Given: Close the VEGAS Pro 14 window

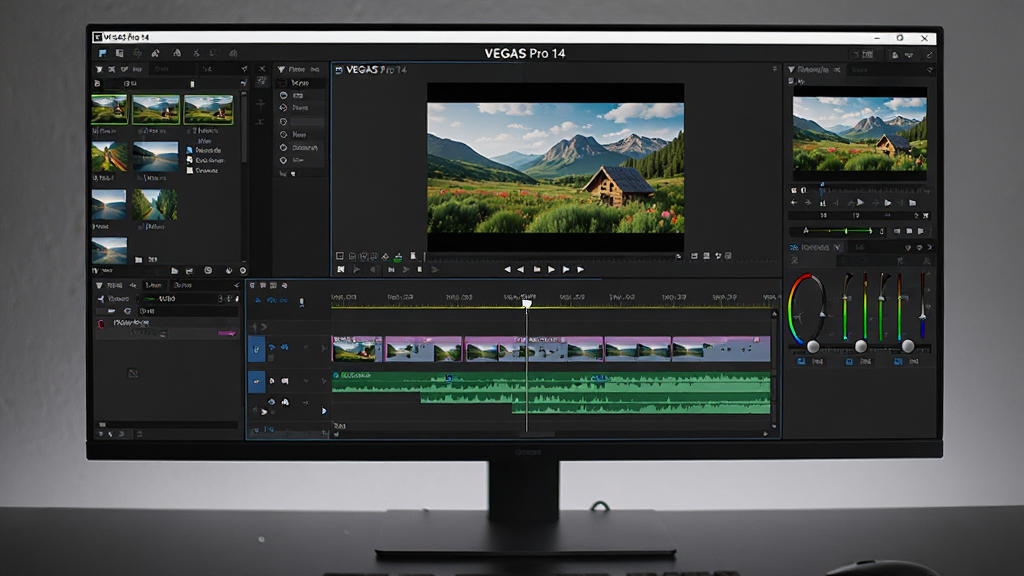Looking at the screenshot, I should click(924, 38).
